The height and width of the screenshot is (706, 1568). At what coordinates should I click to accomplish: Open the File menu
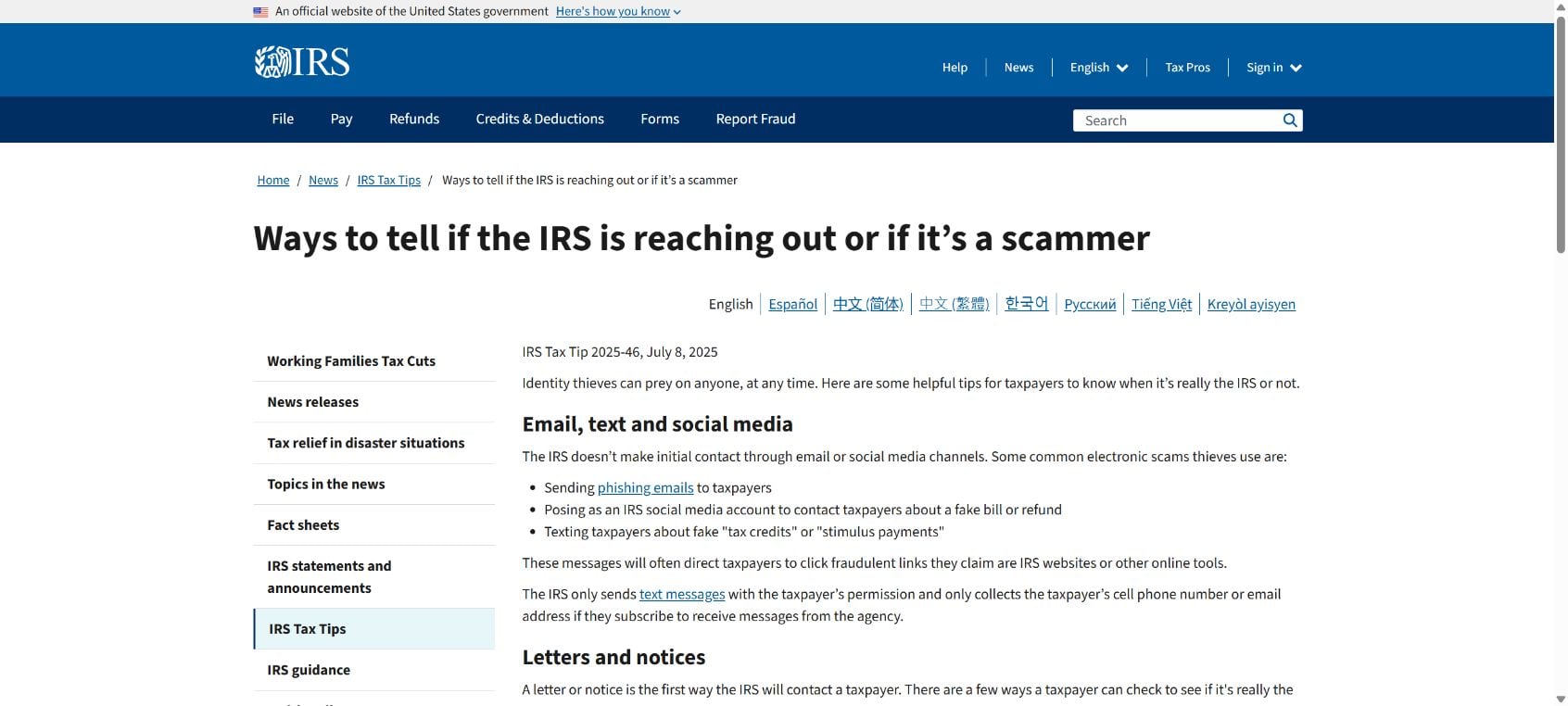[283, 119]
